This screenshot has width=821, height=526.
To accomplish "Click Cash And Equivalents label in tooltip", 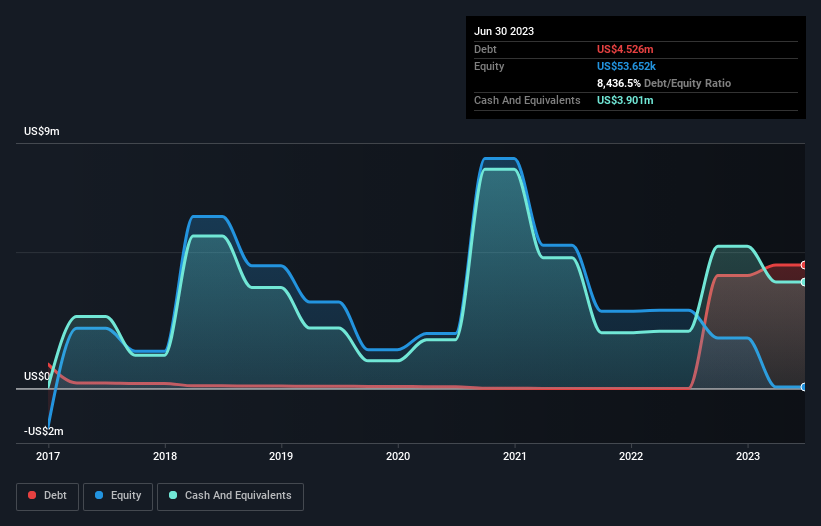I will [527, 100].
